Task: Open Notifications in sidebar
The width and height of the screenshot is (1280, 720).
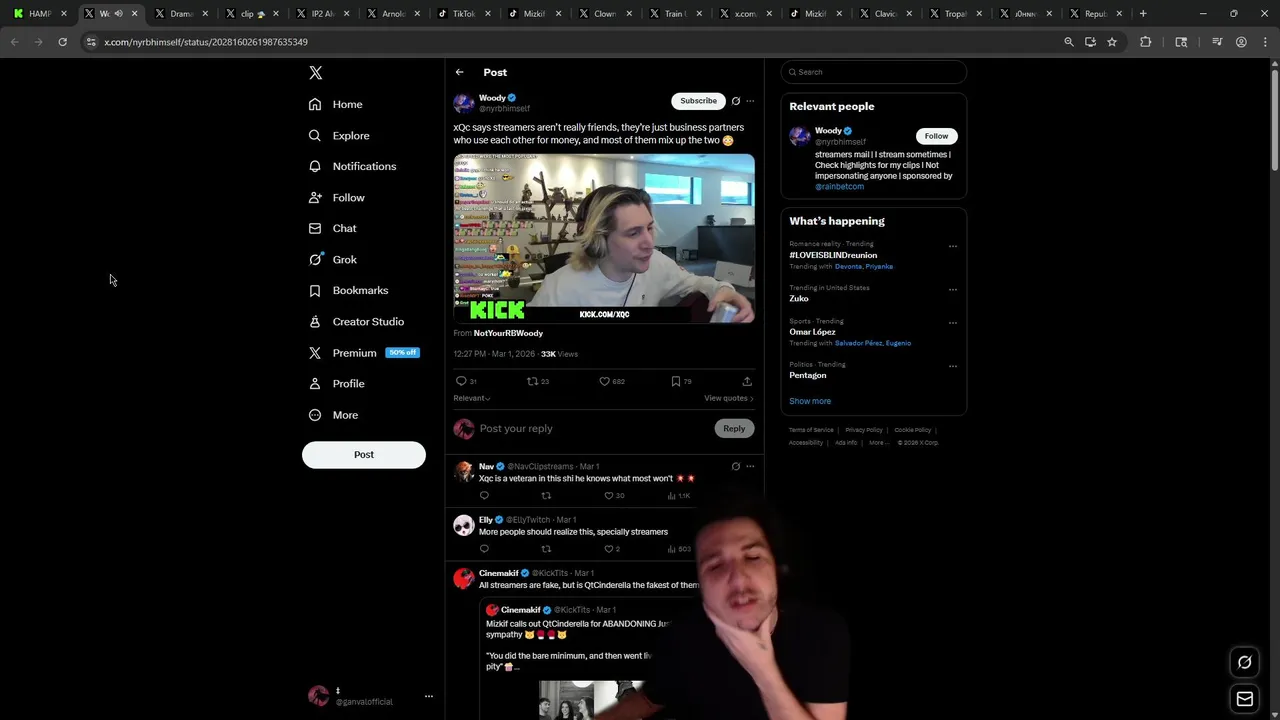Action: coord(352,166)
